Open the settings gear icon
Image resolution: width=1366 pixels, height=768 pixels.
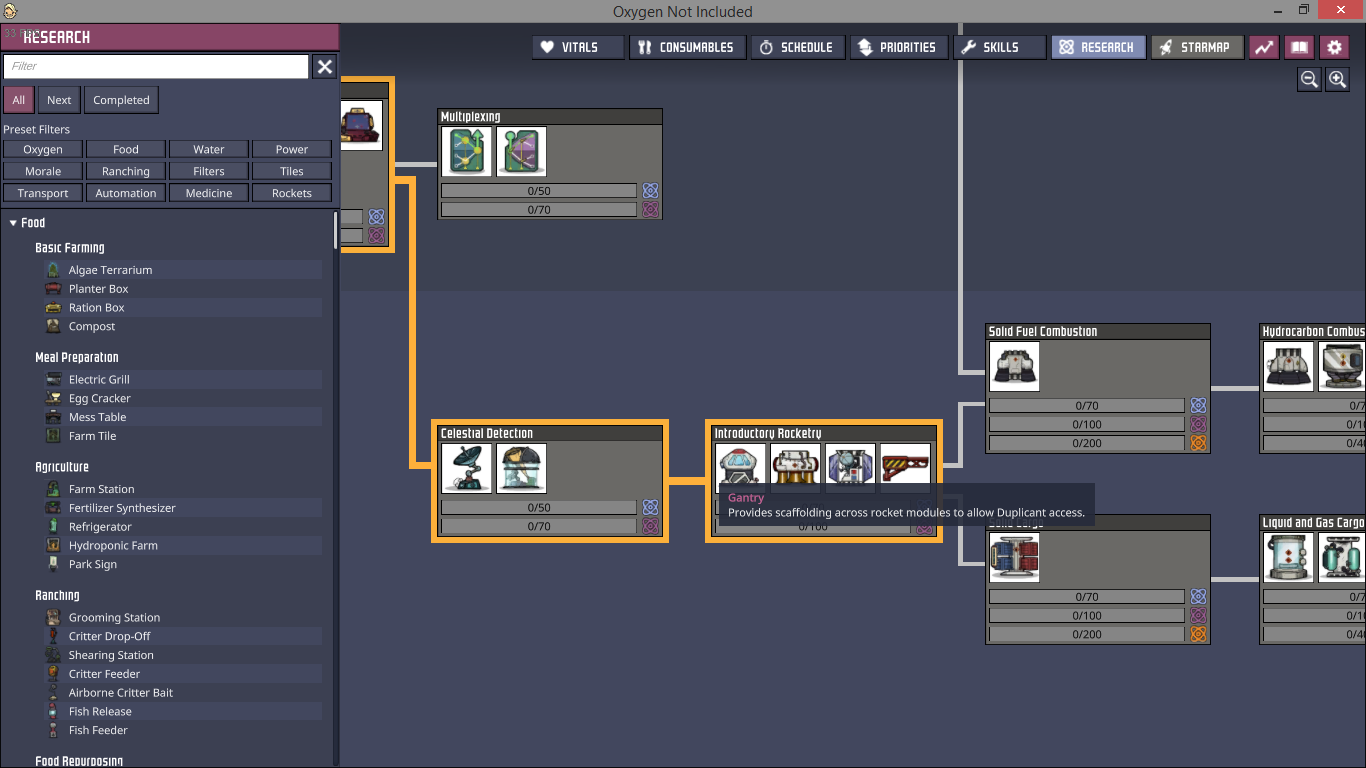tap(1334, 47)
